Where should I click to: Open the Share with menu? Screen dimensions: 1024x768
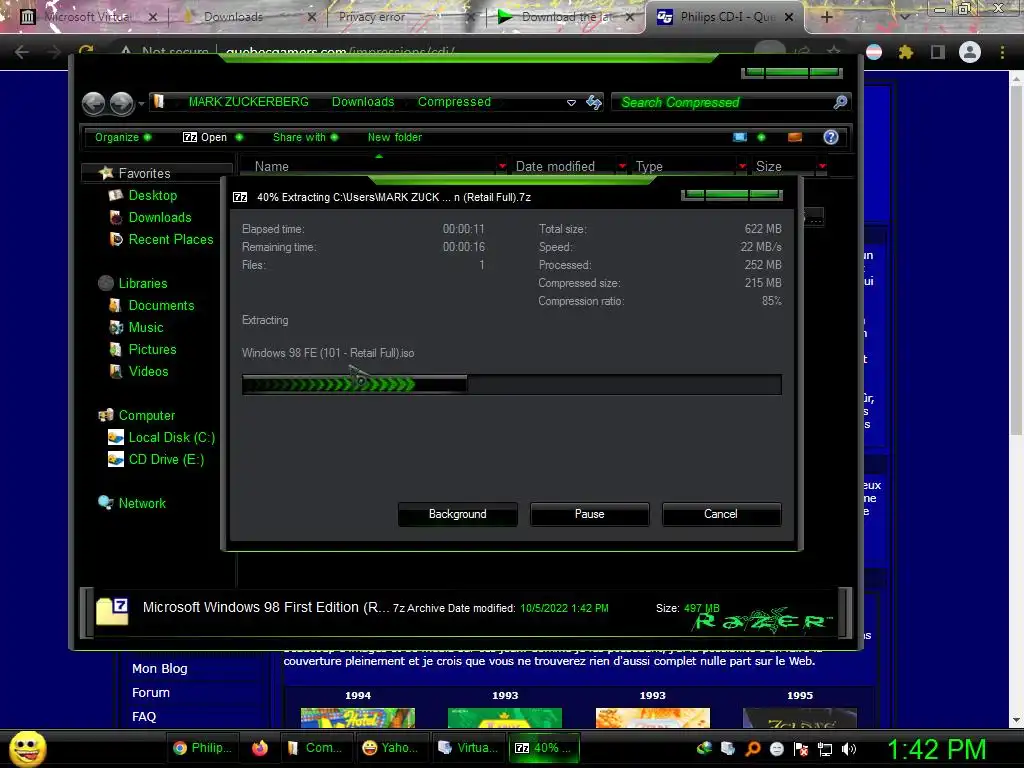click(305, 137)
